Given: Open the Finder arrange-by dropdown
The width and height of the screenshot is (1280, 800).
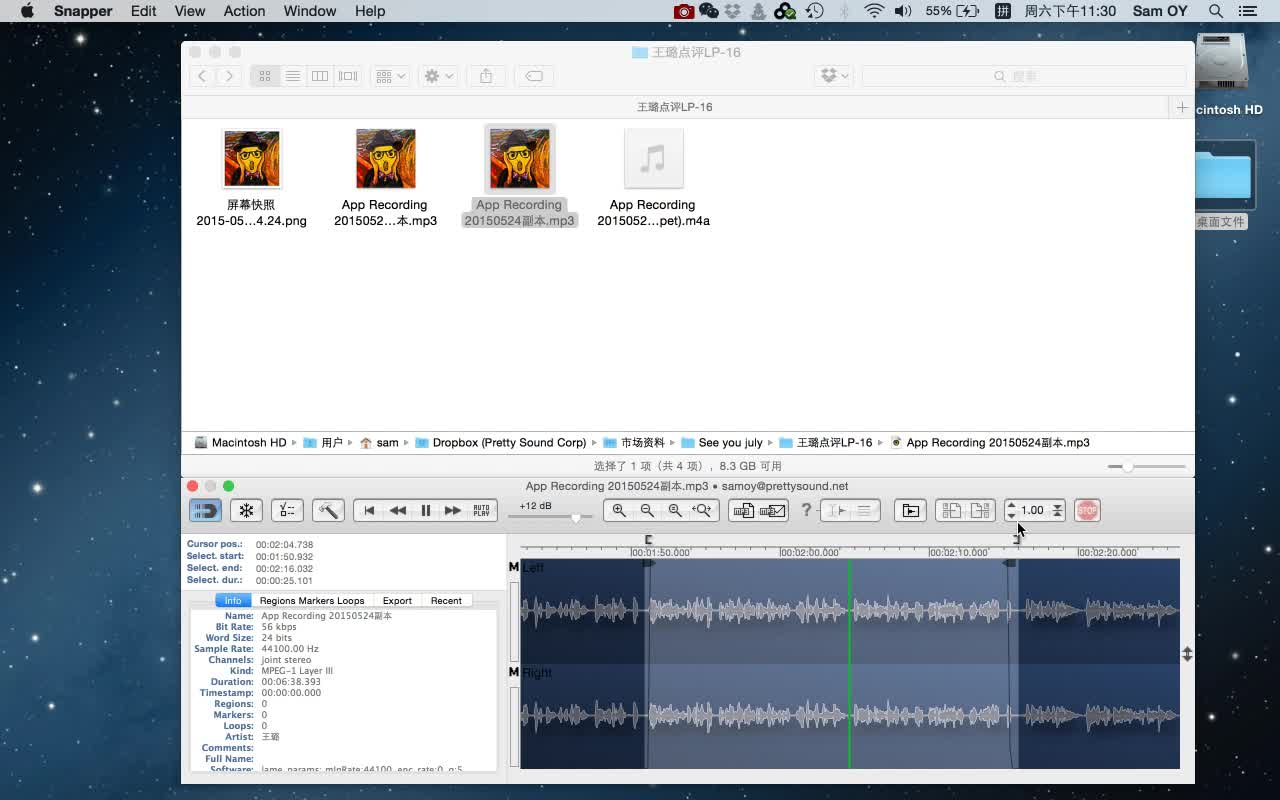Looking at the screenshot, I should [390, 76].
